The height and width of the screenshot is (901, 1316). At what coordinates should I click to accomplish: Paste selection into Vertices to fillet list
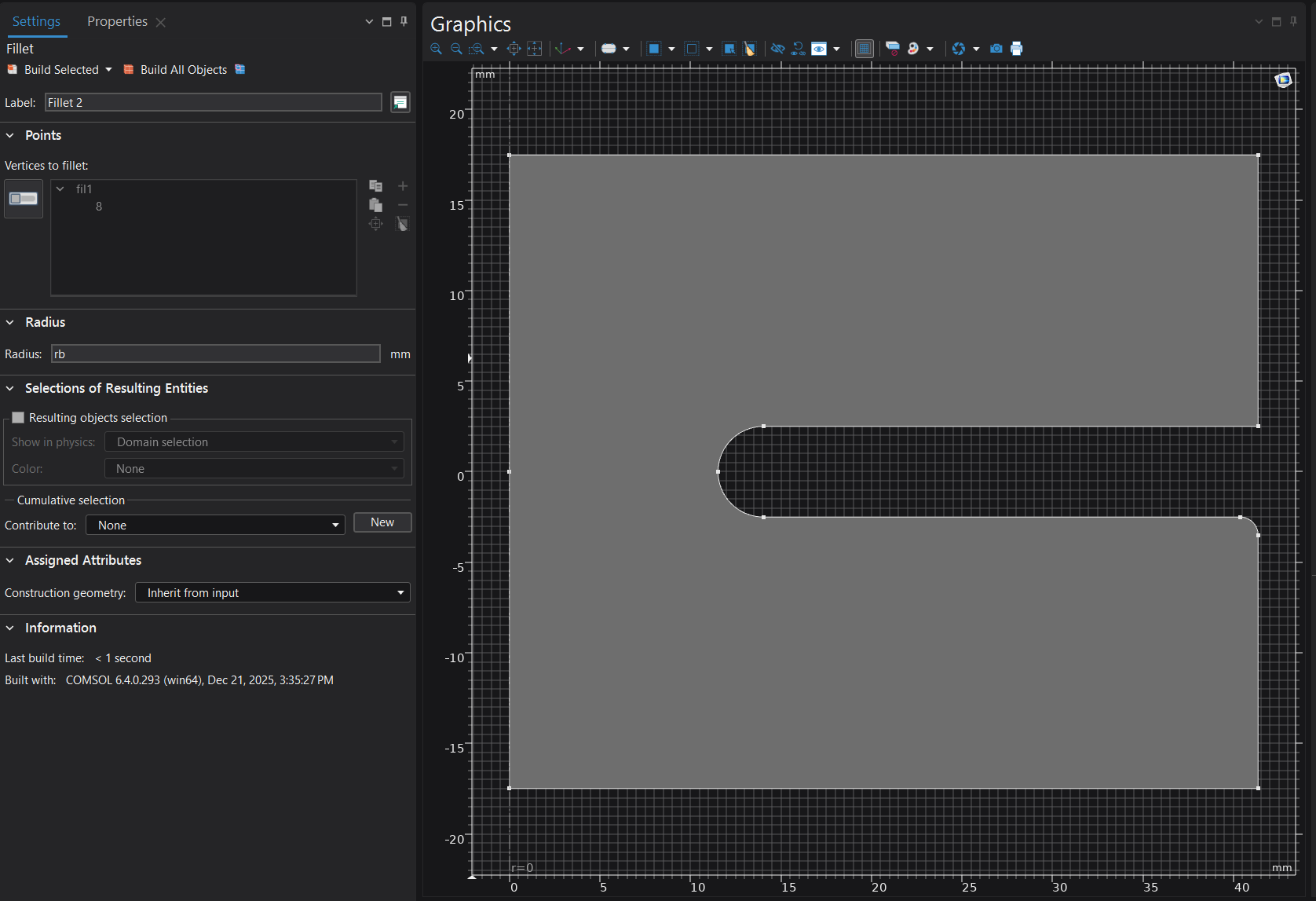click(x=376, y=205)
